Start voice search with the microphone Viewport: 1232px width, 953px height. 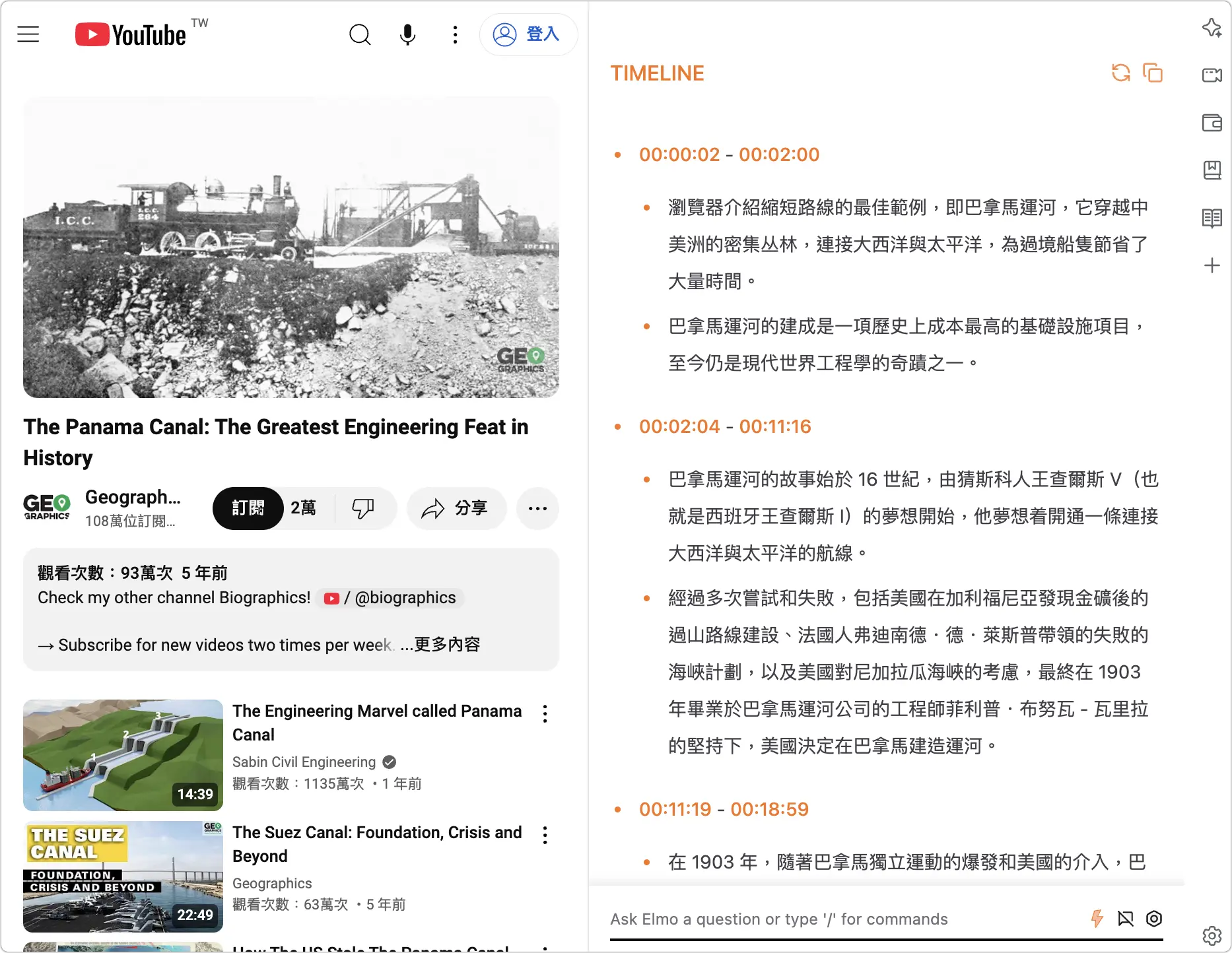point(408,34)
